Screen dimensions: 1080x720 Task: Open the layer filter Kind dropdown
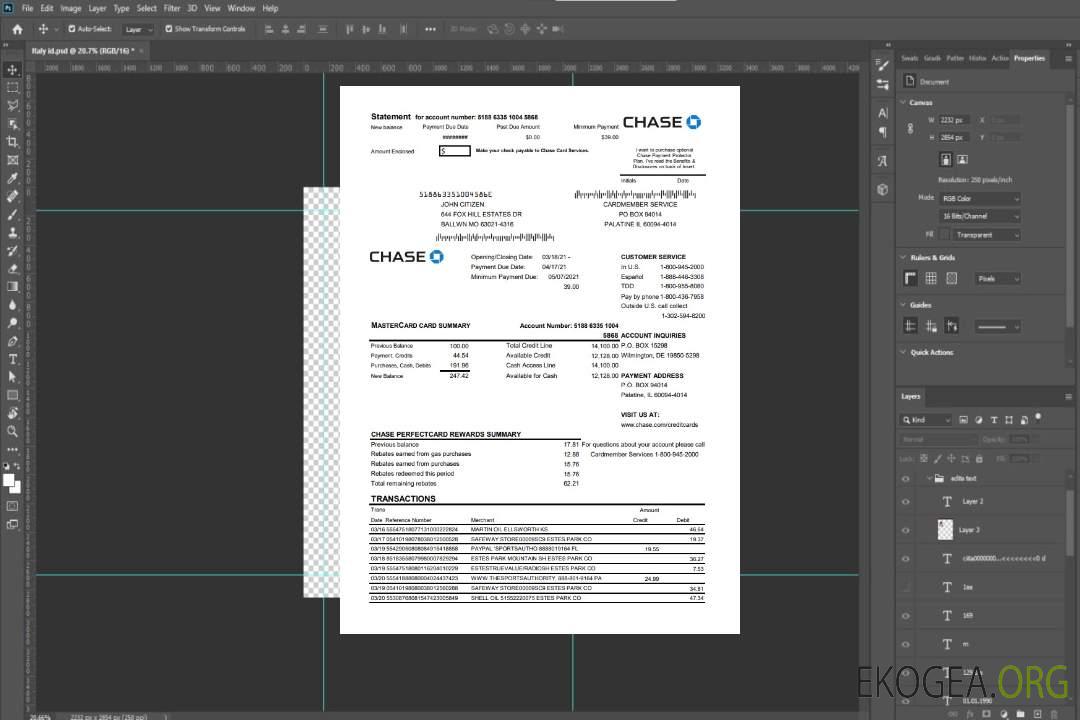[x=926, y=420]
